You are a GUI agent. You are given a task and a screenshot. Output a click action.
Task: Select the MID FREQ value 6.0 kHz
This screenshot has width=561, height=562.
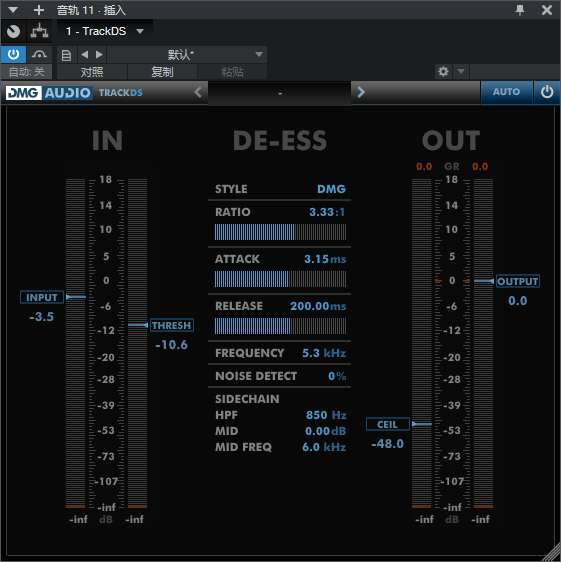[324, 447]
